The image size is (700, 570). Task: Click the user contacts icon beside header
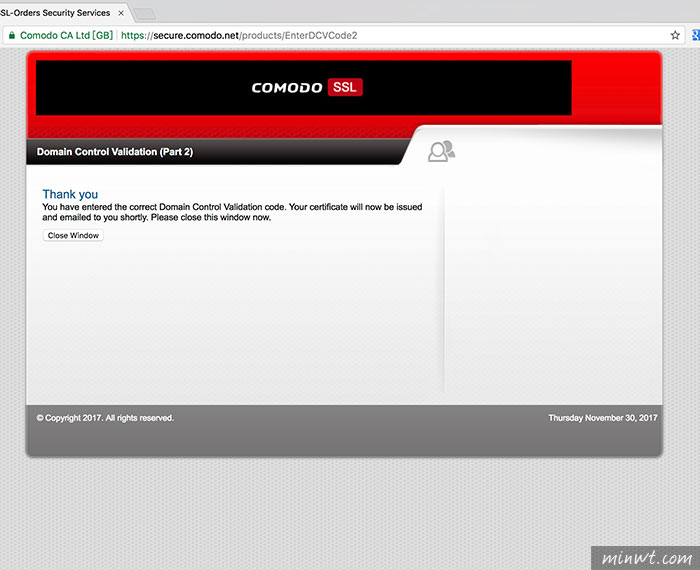pyautogui.click(x=442, y=151)
